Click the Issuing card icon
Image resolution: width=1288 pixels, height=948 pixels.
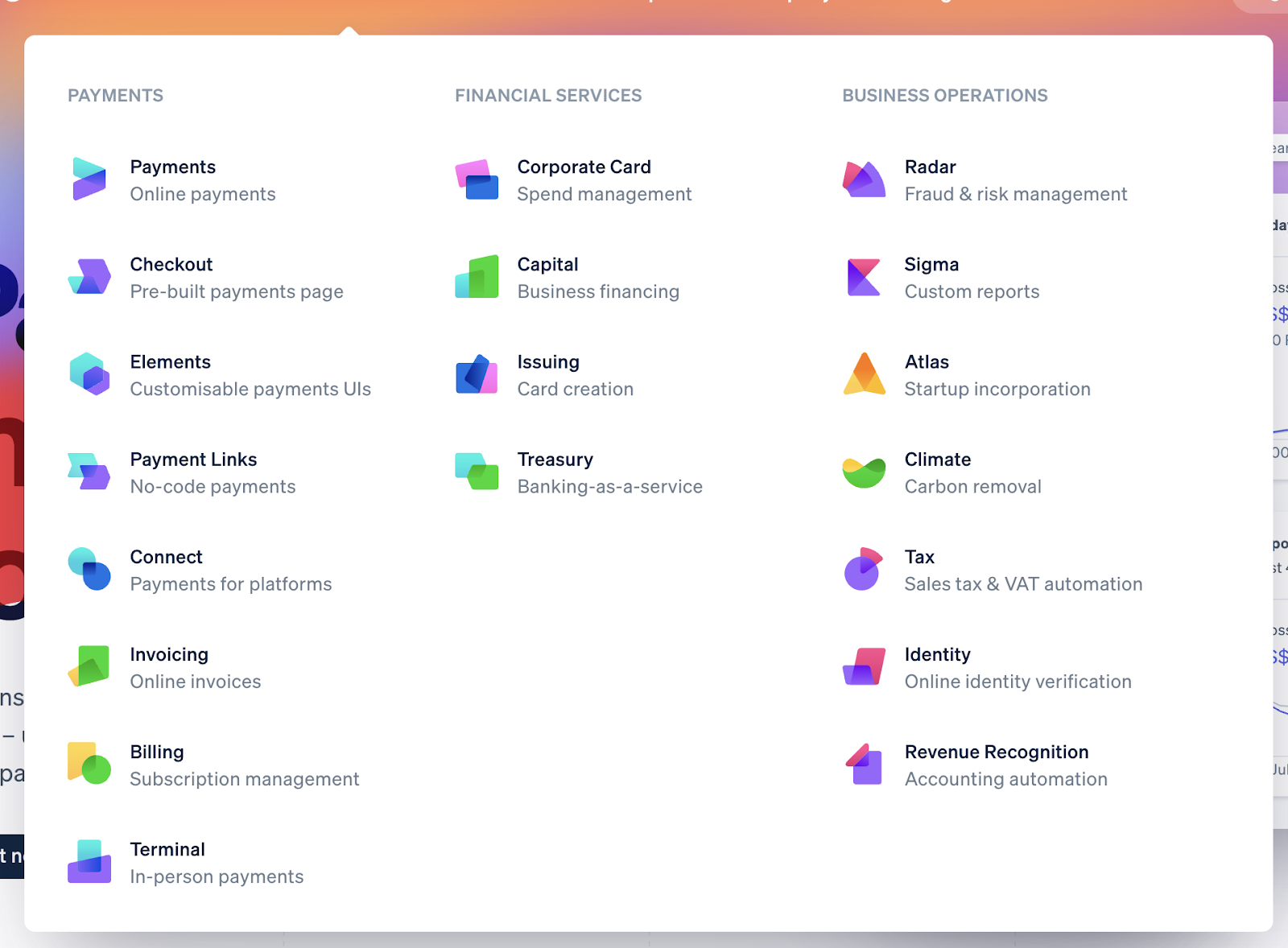pos(477,374)
